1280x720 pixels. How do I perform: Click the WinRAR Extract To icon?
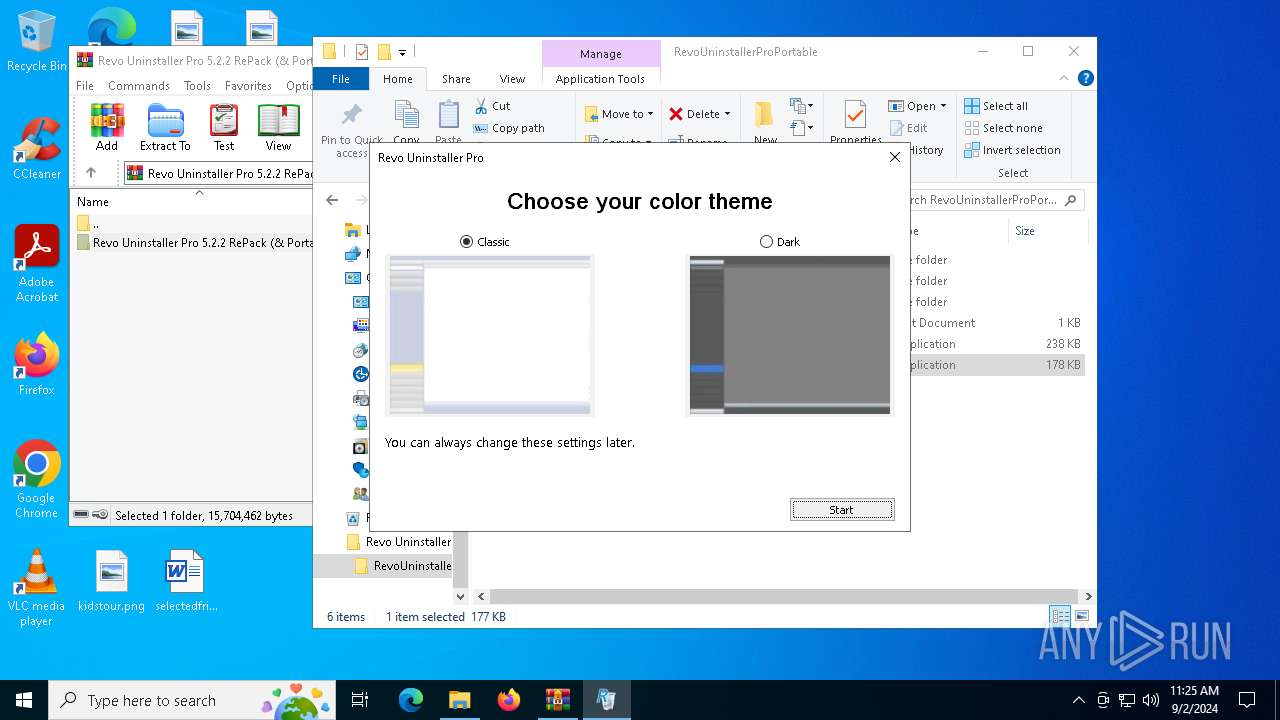pyautogui.click(x=165, y=128)
